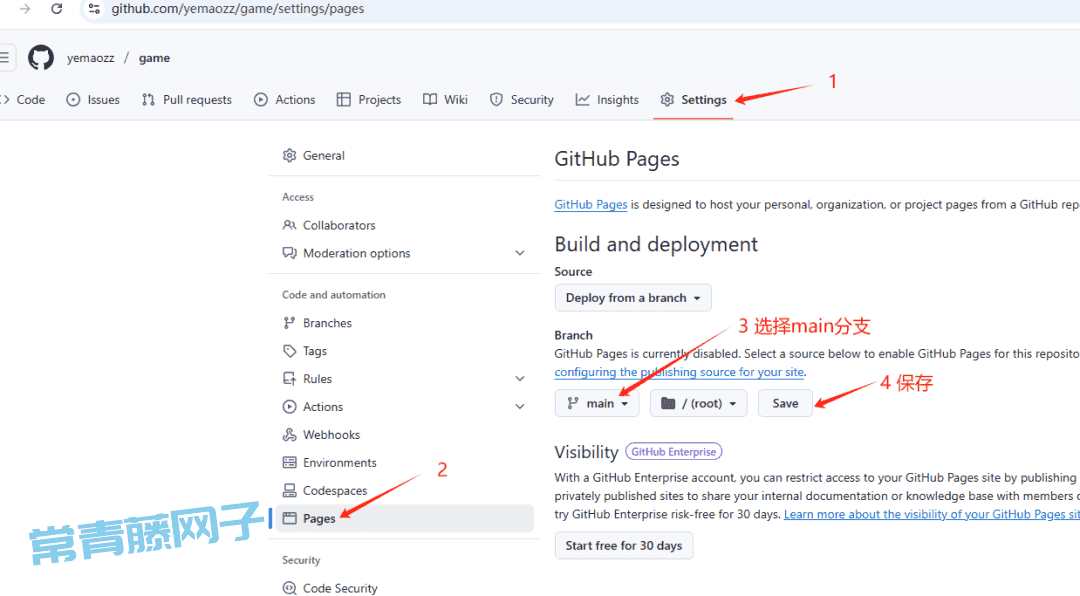Expand the Rules section chevron
The image size is (1080, 596).
520,379
